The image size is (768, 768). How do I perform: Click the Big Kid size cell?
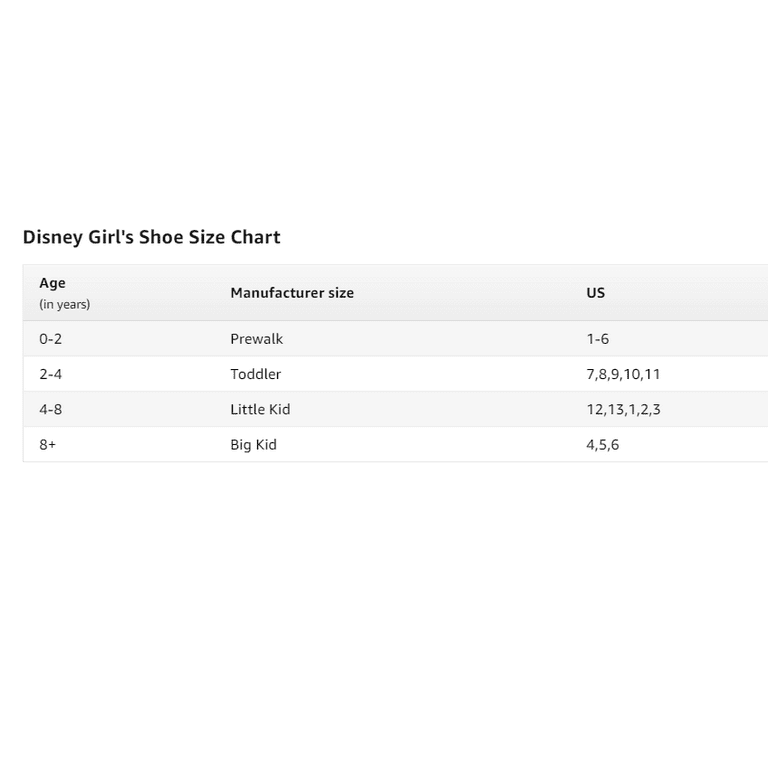(x=253, y=445)
